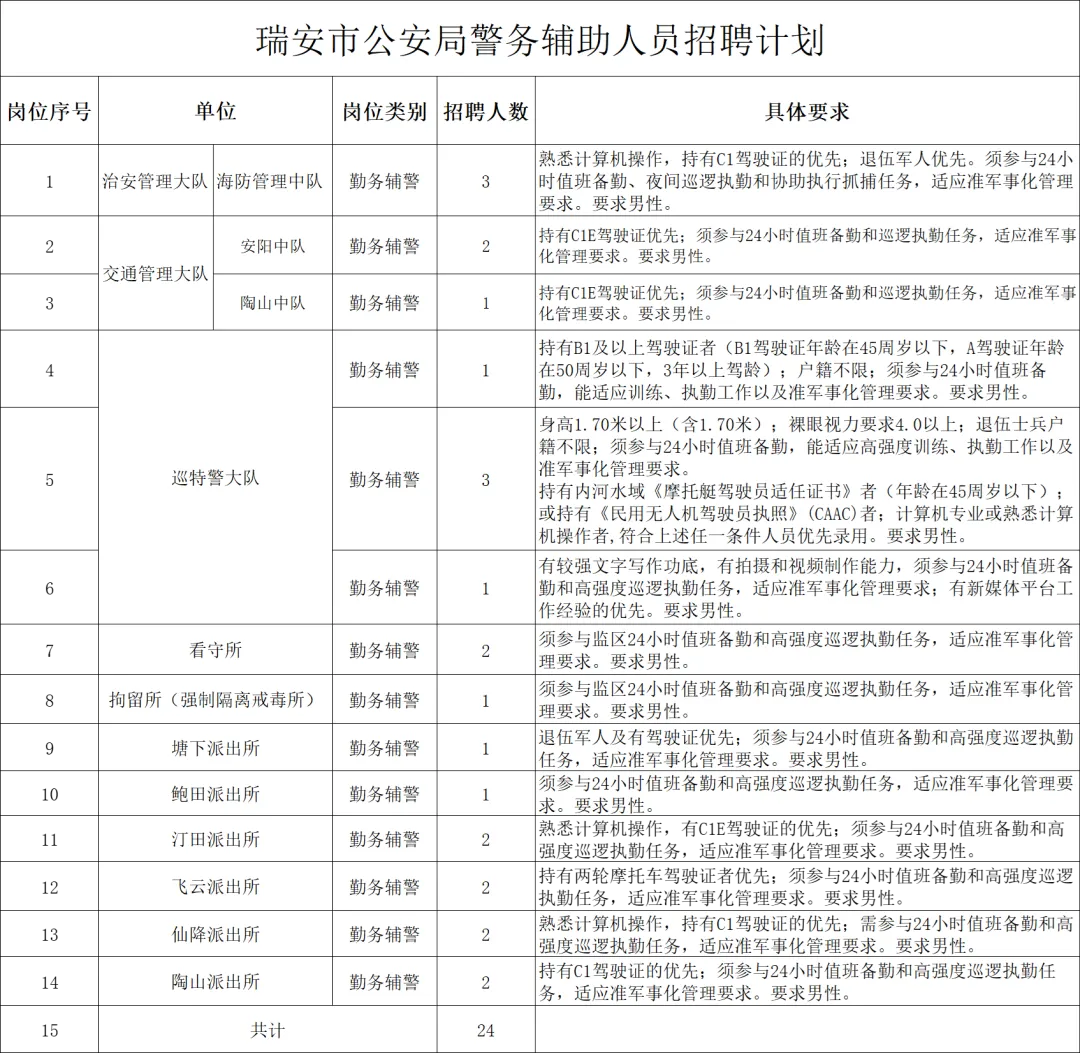Click the 仙降派出所 cell
1080x1053 pixels.
[215, 934]
